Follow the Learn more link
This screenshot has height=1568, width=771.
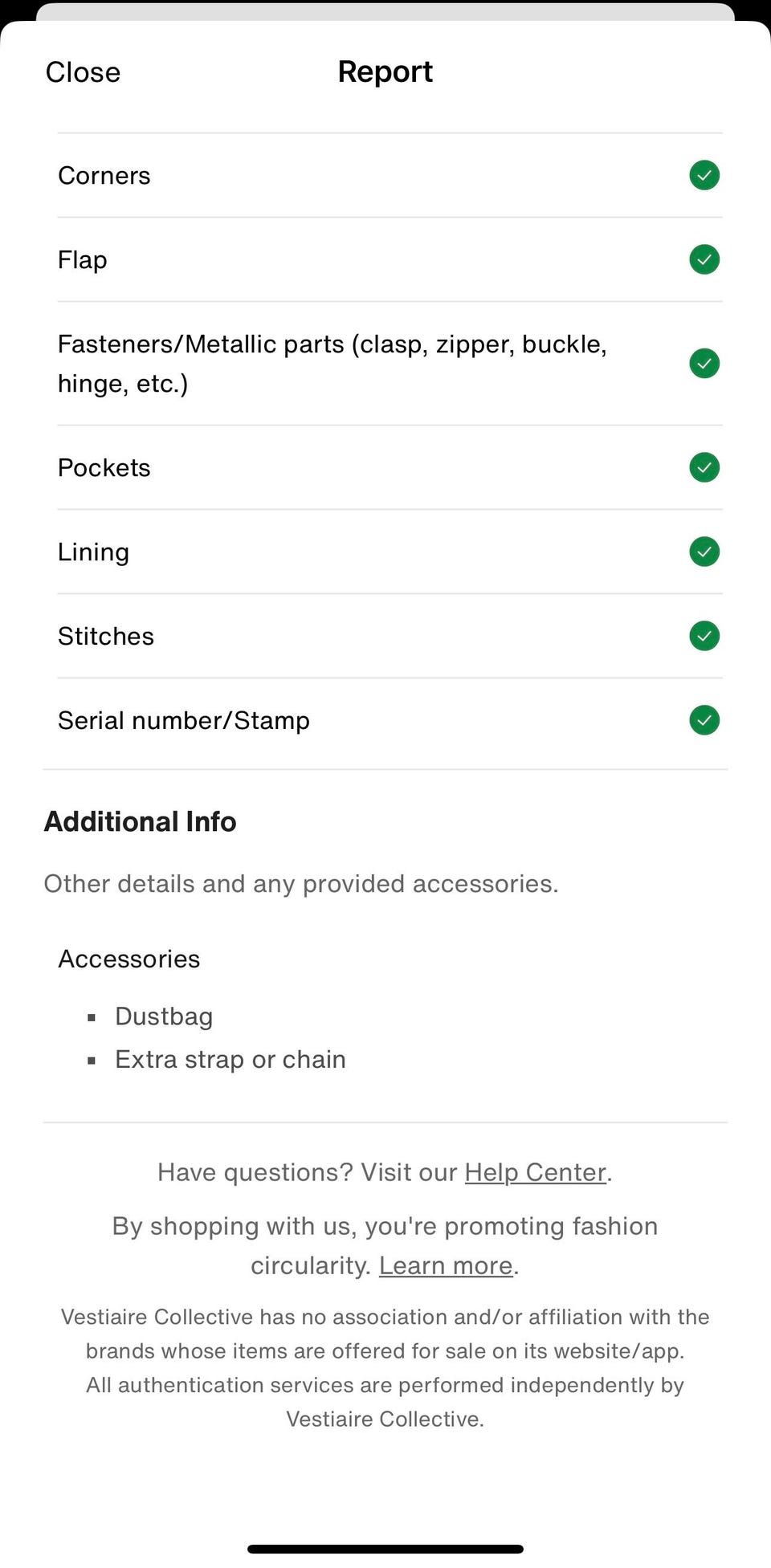[x=446, y=1265]
